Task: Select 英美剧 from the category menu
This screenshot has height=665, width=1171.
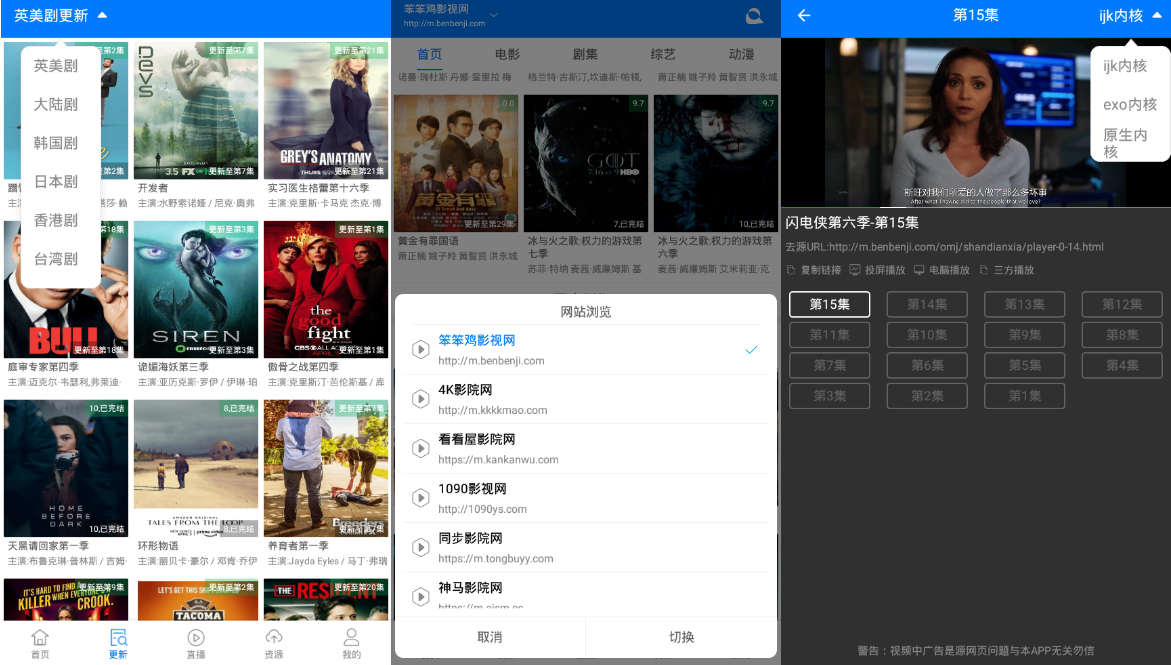Action: [56, 66]
